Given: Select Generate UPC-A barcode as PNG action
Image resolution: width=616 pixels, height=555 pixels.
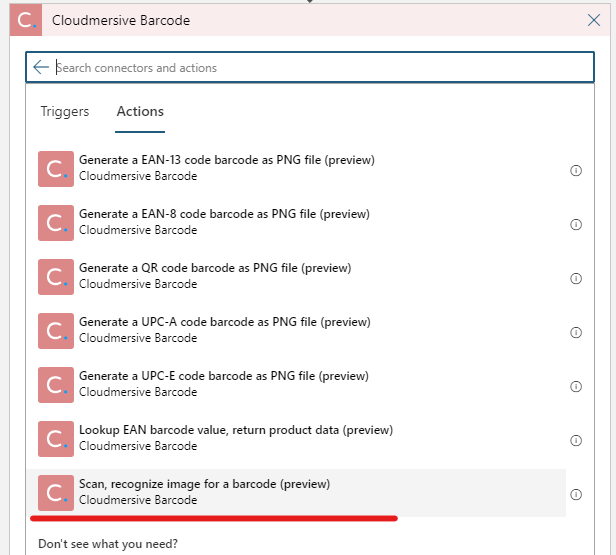Looking at the screenshot, I should (x=225, y=330).
